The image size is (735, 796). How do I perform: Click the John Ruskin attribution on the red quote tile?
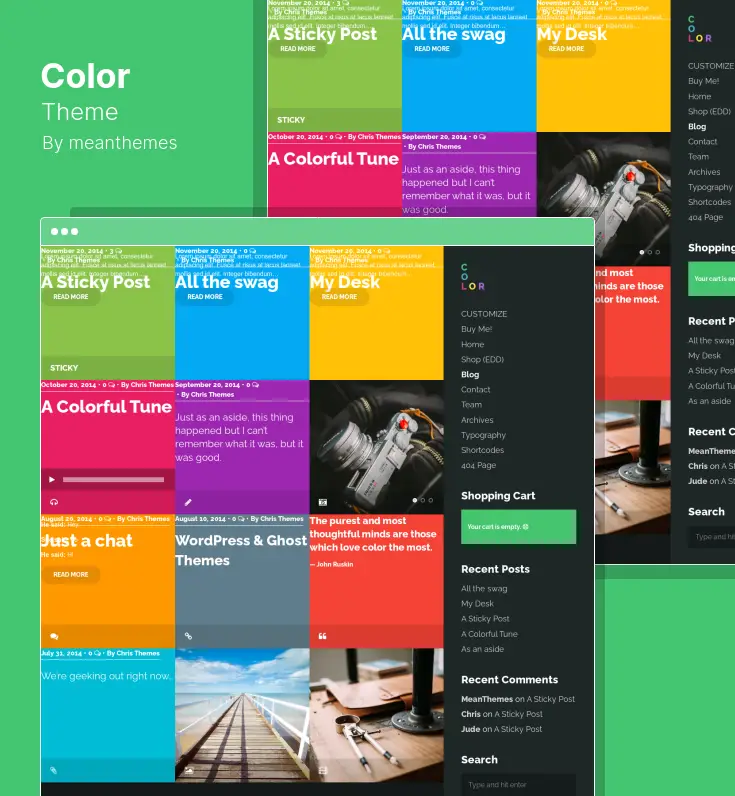pyautogui.click(x=331, y=565)
